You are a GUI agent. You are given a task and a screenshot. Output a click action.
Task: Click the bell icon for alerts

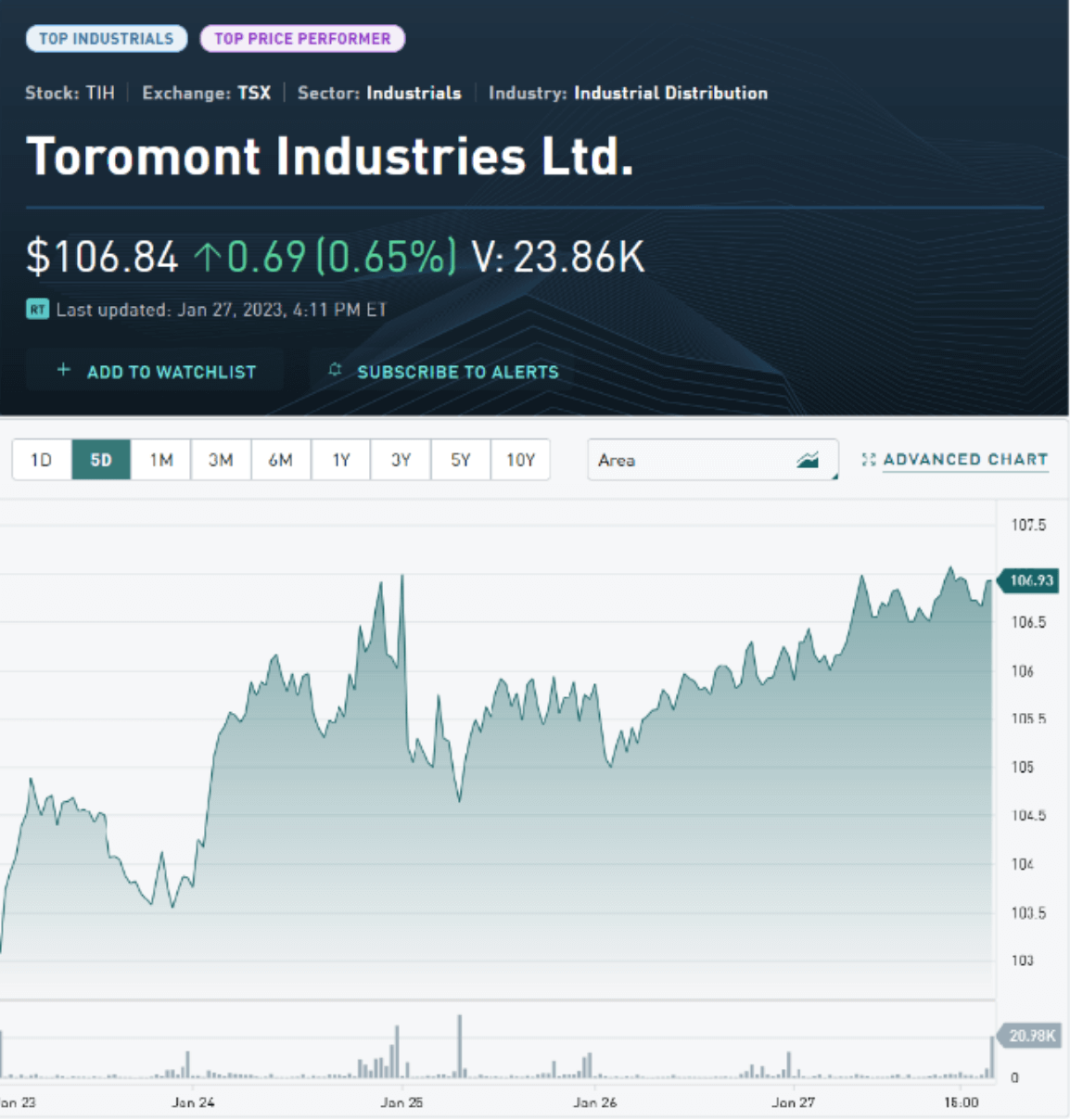pyautogui.click(x=335, y=370)
